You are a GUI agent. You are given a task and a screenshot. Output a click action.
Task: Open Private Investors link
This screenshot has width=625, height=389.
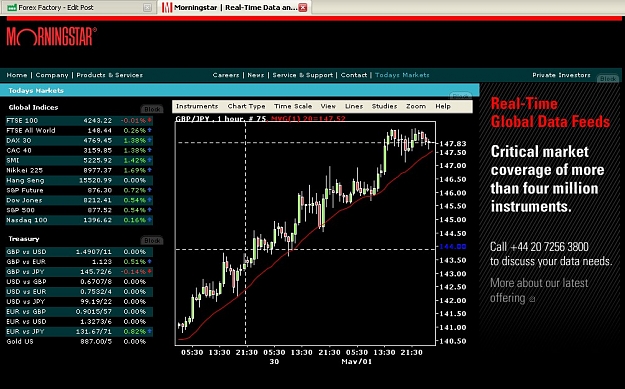561,75
